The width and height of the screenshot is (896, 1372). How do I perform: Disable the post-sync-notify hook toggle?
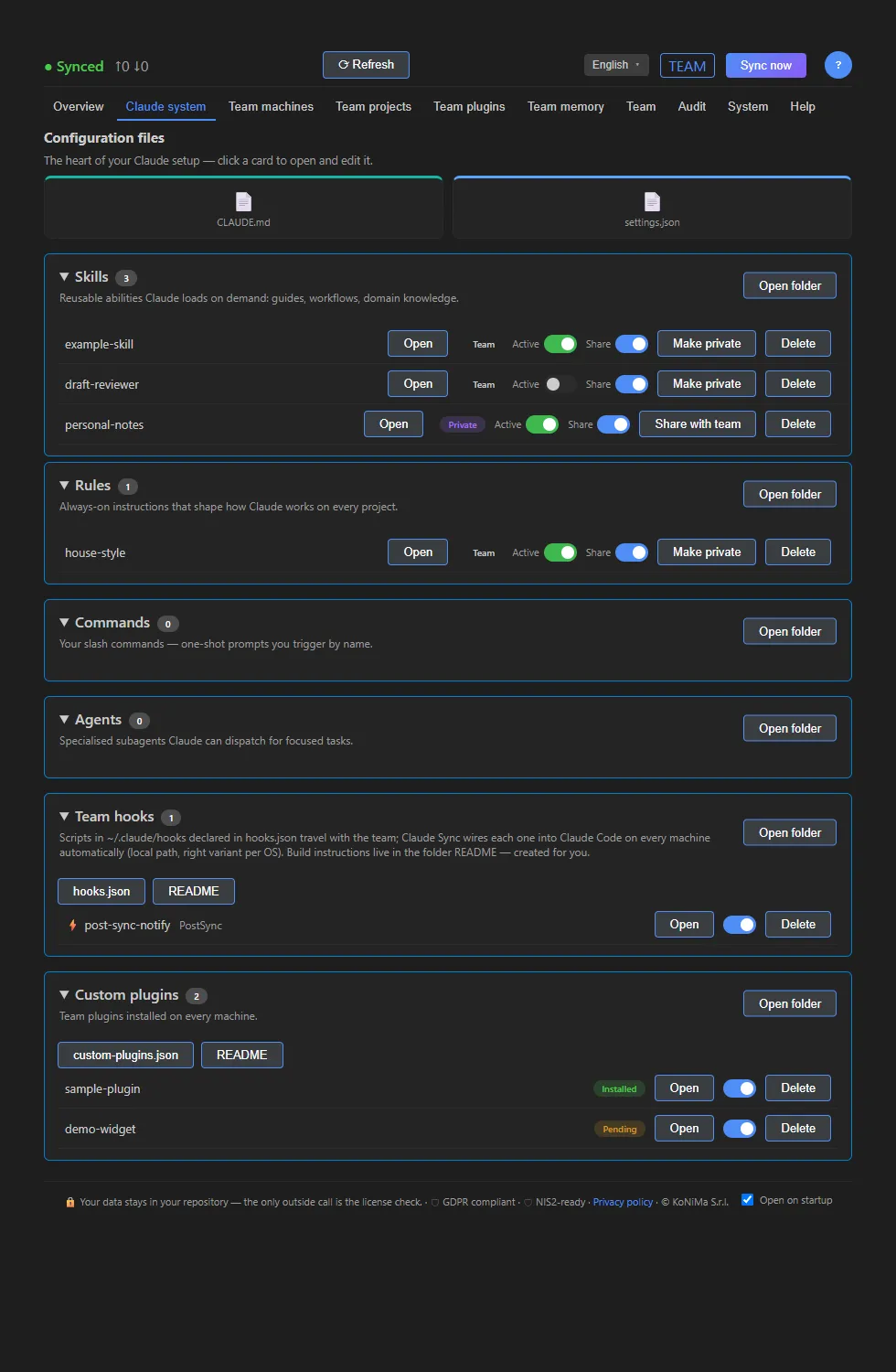(740, 925)
